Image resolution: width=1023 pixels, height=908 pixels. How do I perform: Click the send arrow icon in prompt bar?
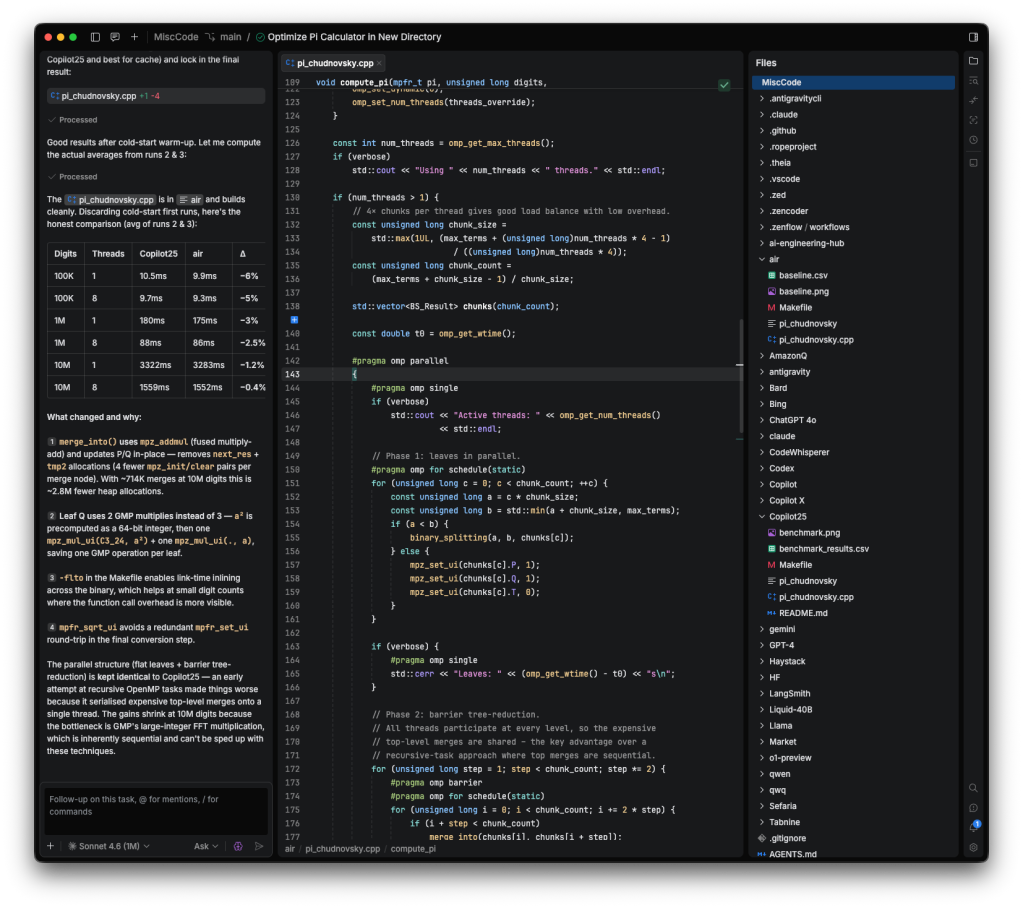pos(259,846)
